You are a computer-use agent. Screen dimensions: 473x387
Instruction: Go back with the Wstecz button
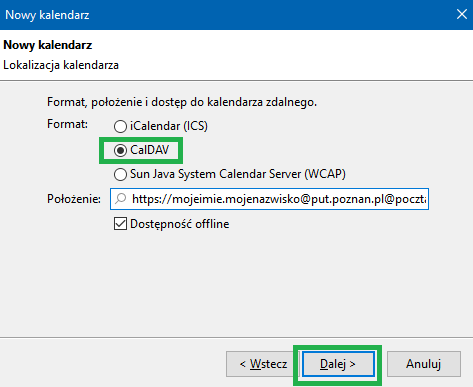pyautogui.click(x=263, y=364)
